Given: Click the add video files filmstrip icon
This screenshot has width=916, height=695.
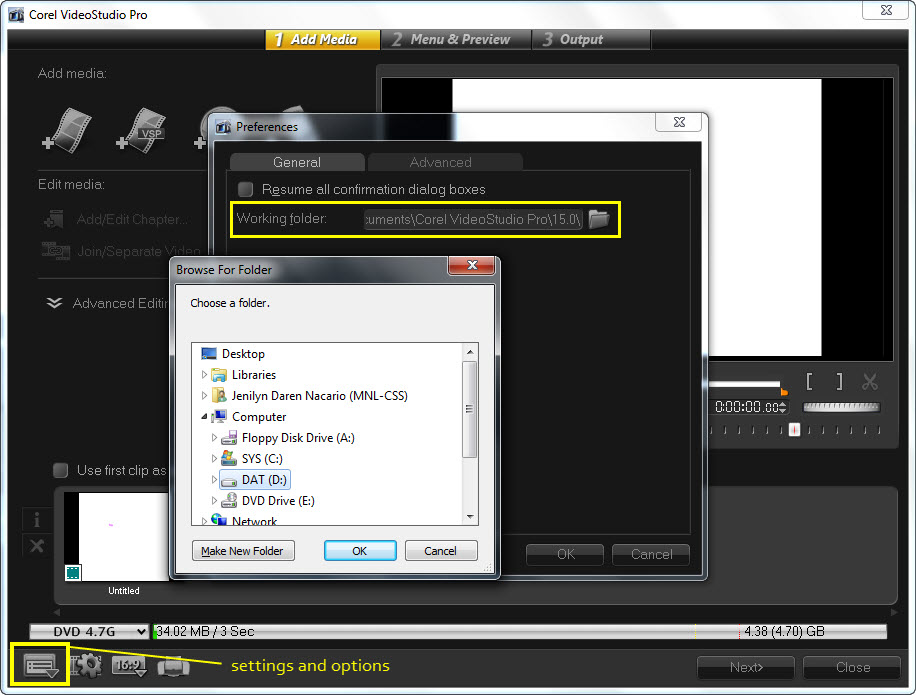Looking at the screenshot, I should point(68,130).
